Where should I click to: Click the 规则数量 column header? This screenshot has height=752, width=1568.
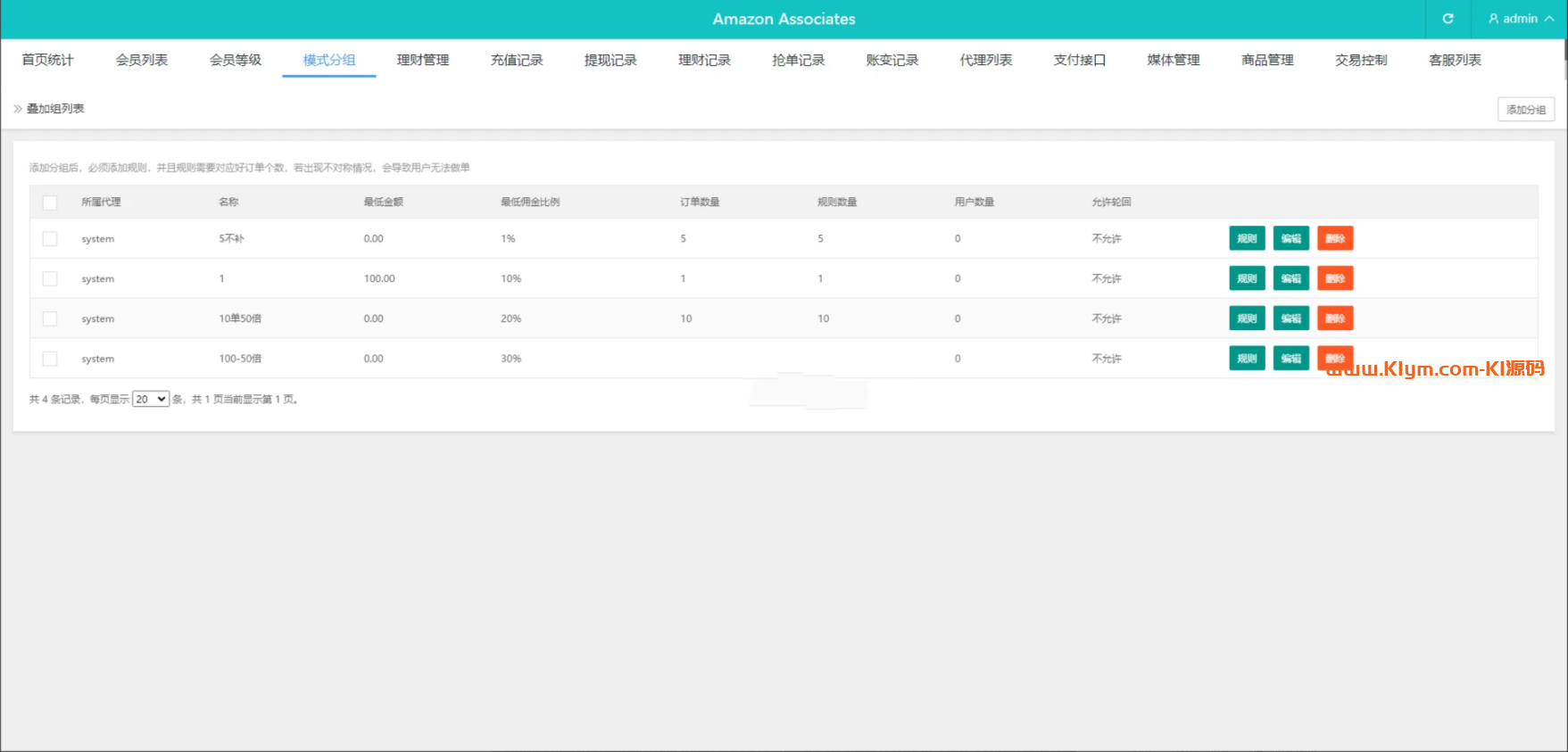click(x=837, y=202)
